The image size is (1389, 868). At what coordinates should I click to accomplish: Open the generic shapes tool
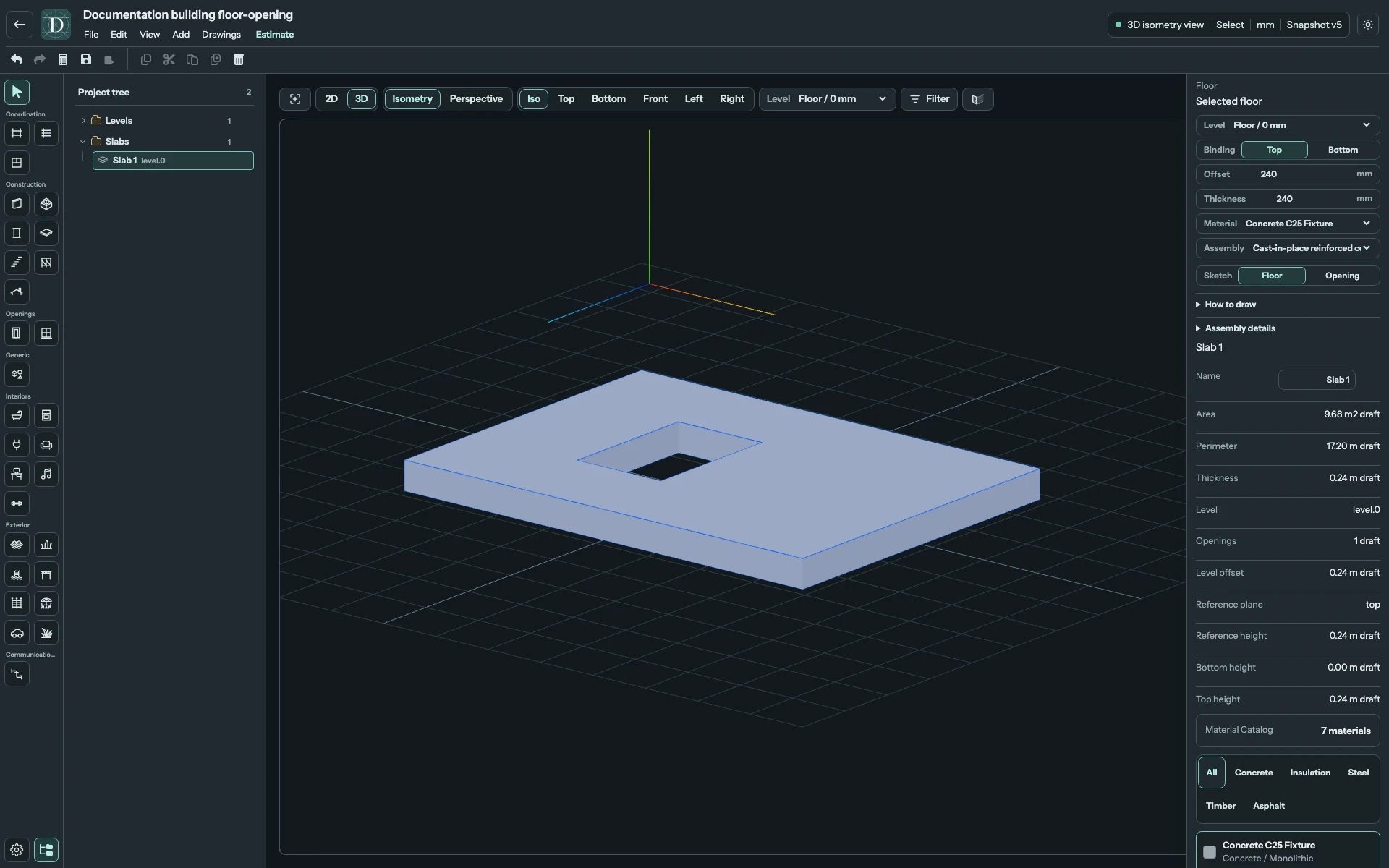click(x=17, y=375)
